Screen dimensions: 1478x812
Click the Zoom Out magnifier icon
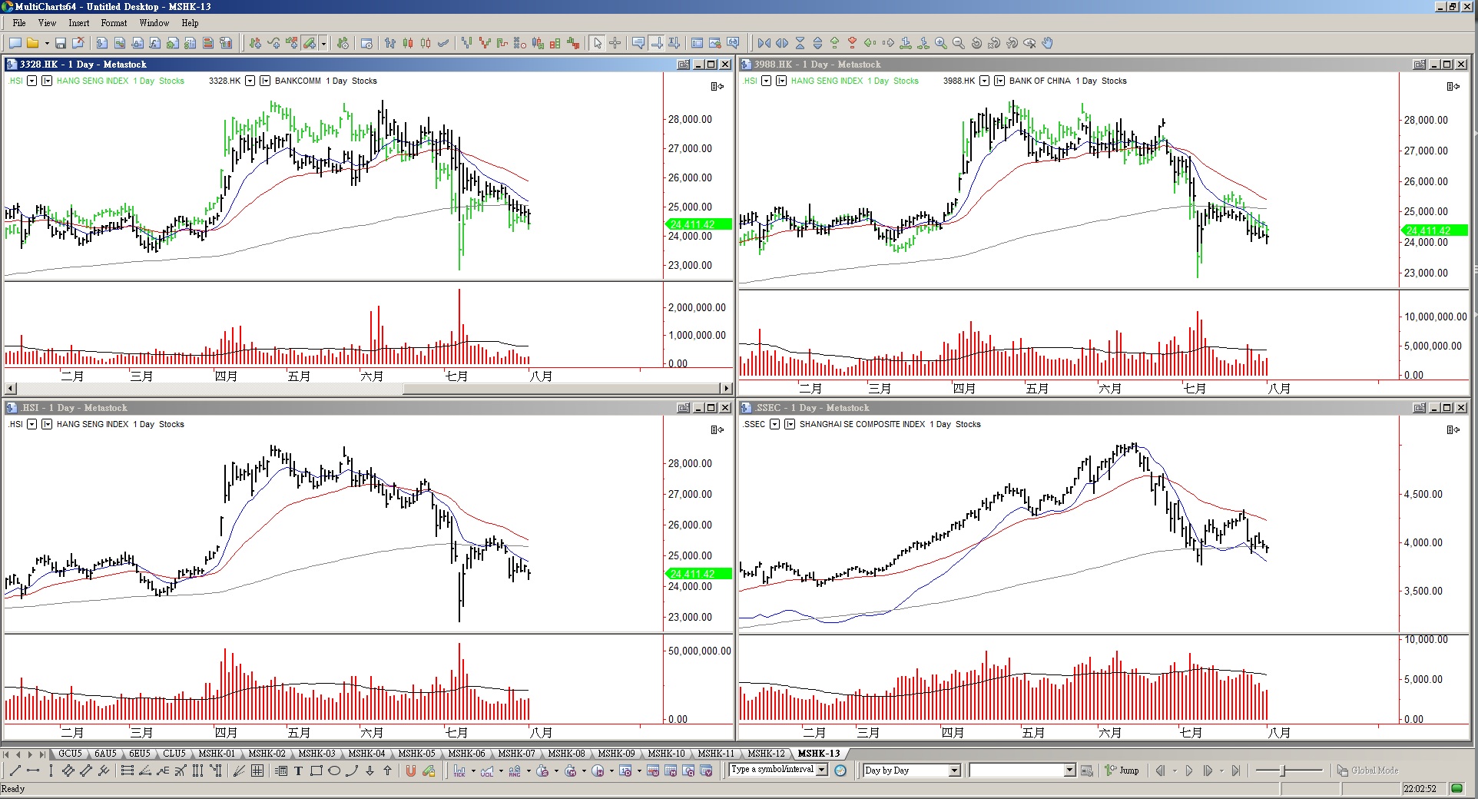point(958,43)
